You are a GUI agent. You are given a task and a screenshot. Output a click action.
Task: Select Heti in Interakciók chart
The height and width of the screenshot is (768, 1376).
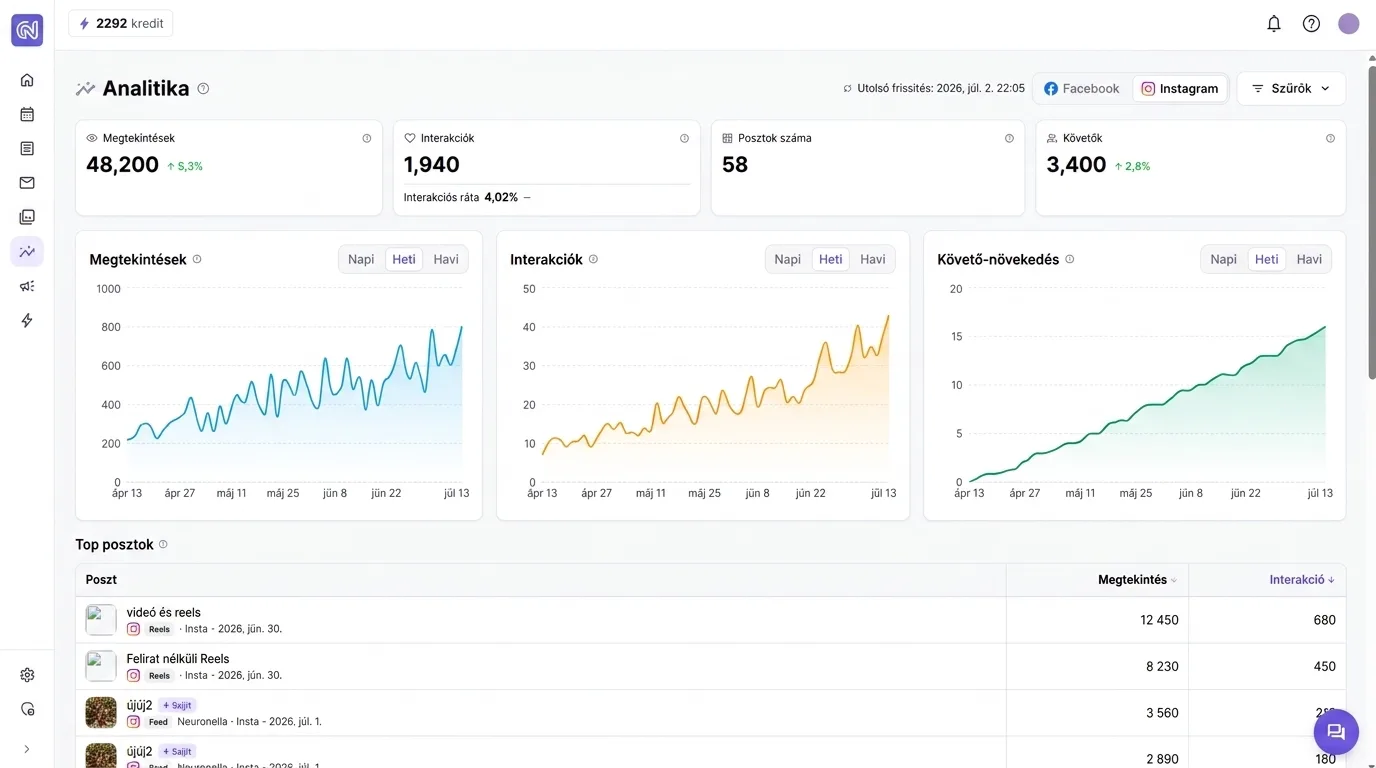click(831, 259)
